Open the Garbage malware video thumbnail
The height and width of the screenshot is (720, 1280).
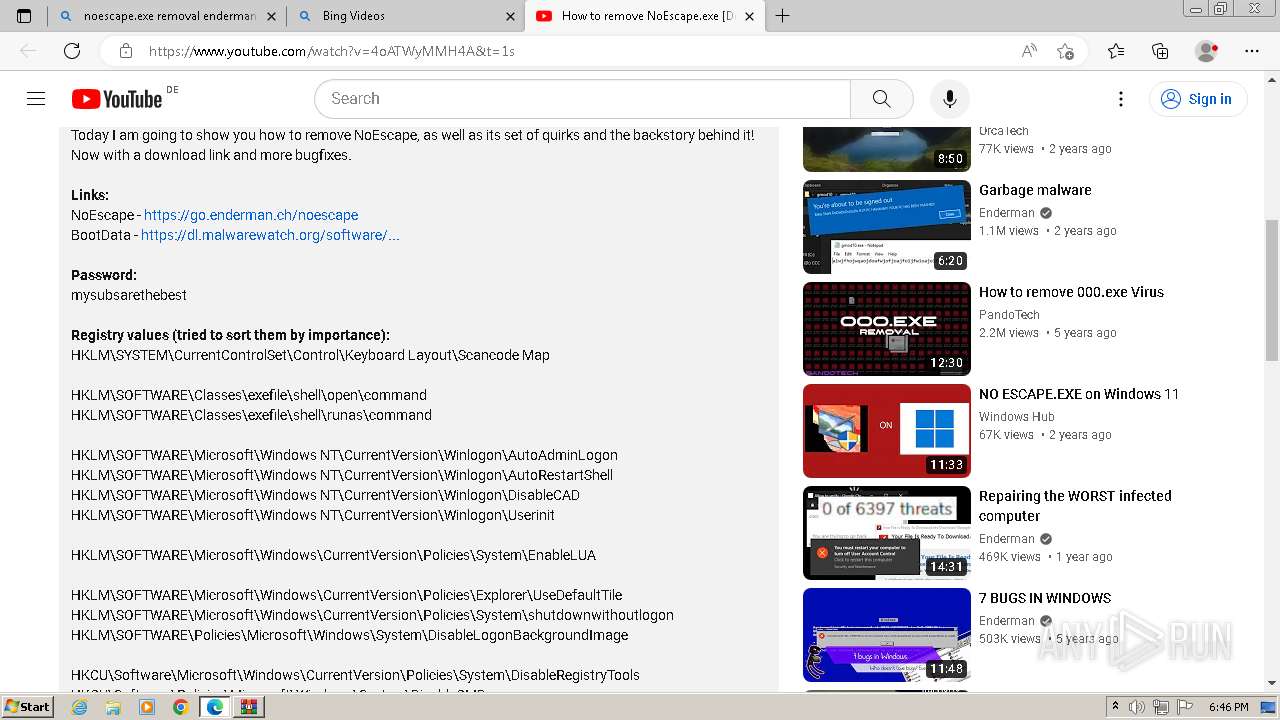887,227
